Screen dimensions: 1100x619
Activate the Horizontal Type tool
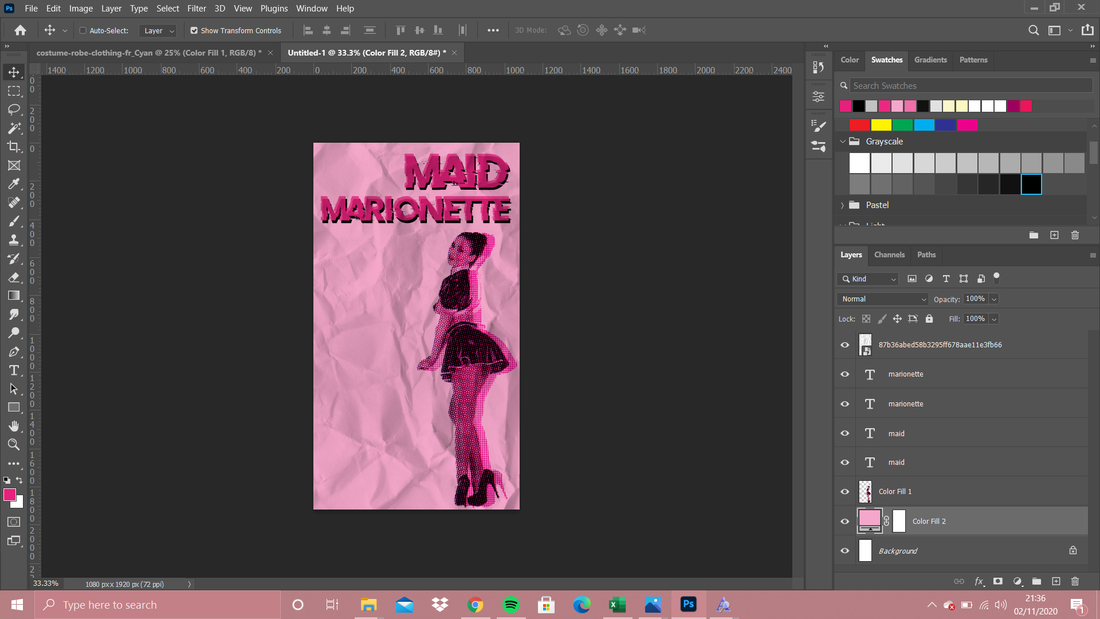[x=14, y=370]
